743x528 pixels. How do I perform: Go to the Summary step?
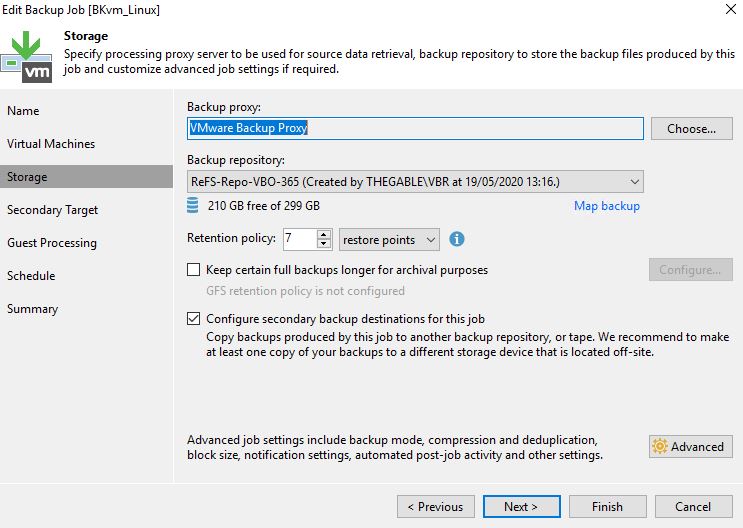point(32,309)
